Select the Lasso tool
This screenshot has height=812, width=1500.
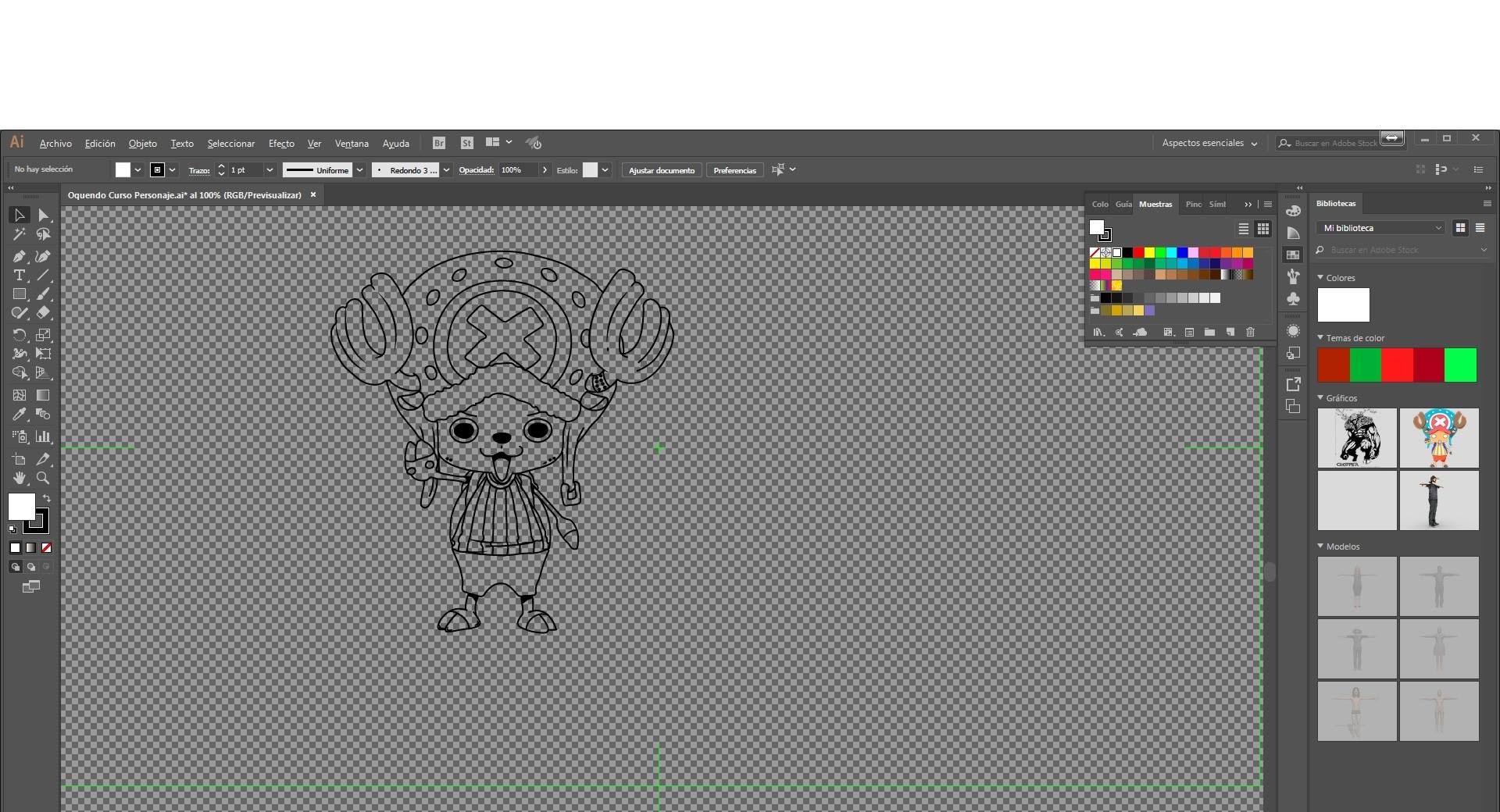[44, 234]
